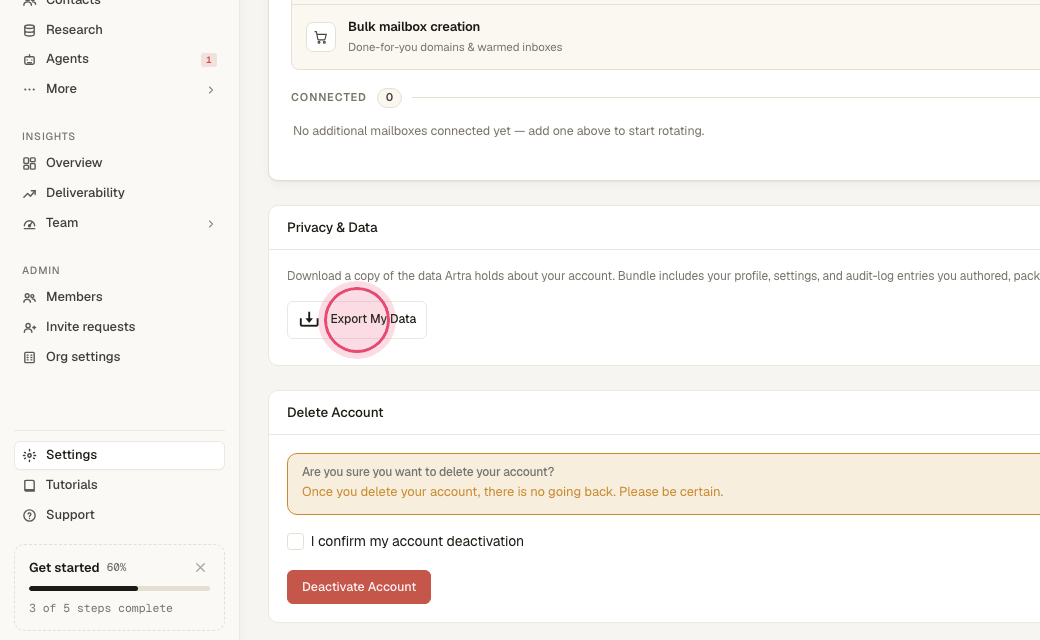This screenshot has width=1040, height=640.
Task: Click the 'no going back' warning text
Action: (512, 492)
